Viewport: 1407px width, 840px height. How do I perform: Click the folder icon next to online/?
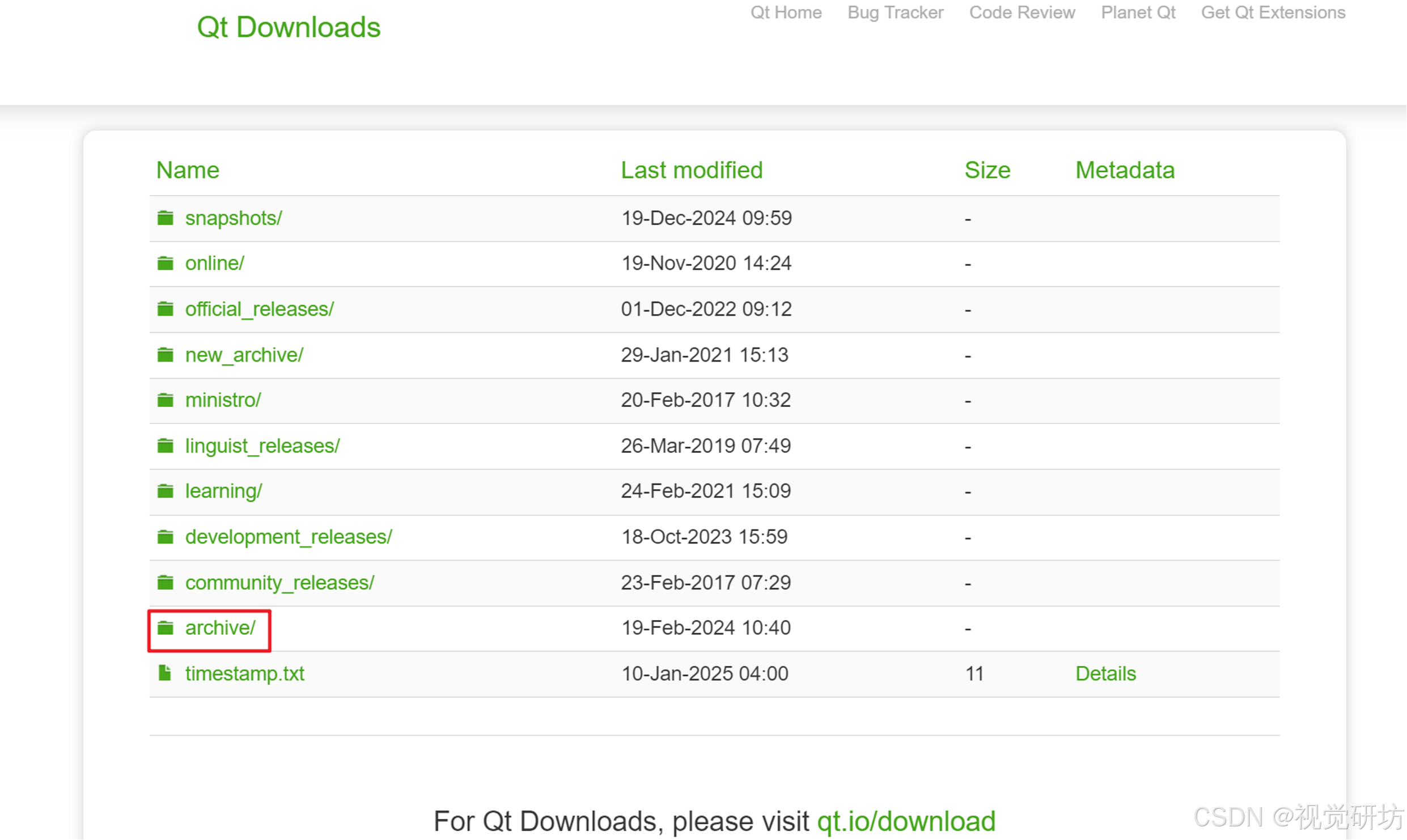165,263
